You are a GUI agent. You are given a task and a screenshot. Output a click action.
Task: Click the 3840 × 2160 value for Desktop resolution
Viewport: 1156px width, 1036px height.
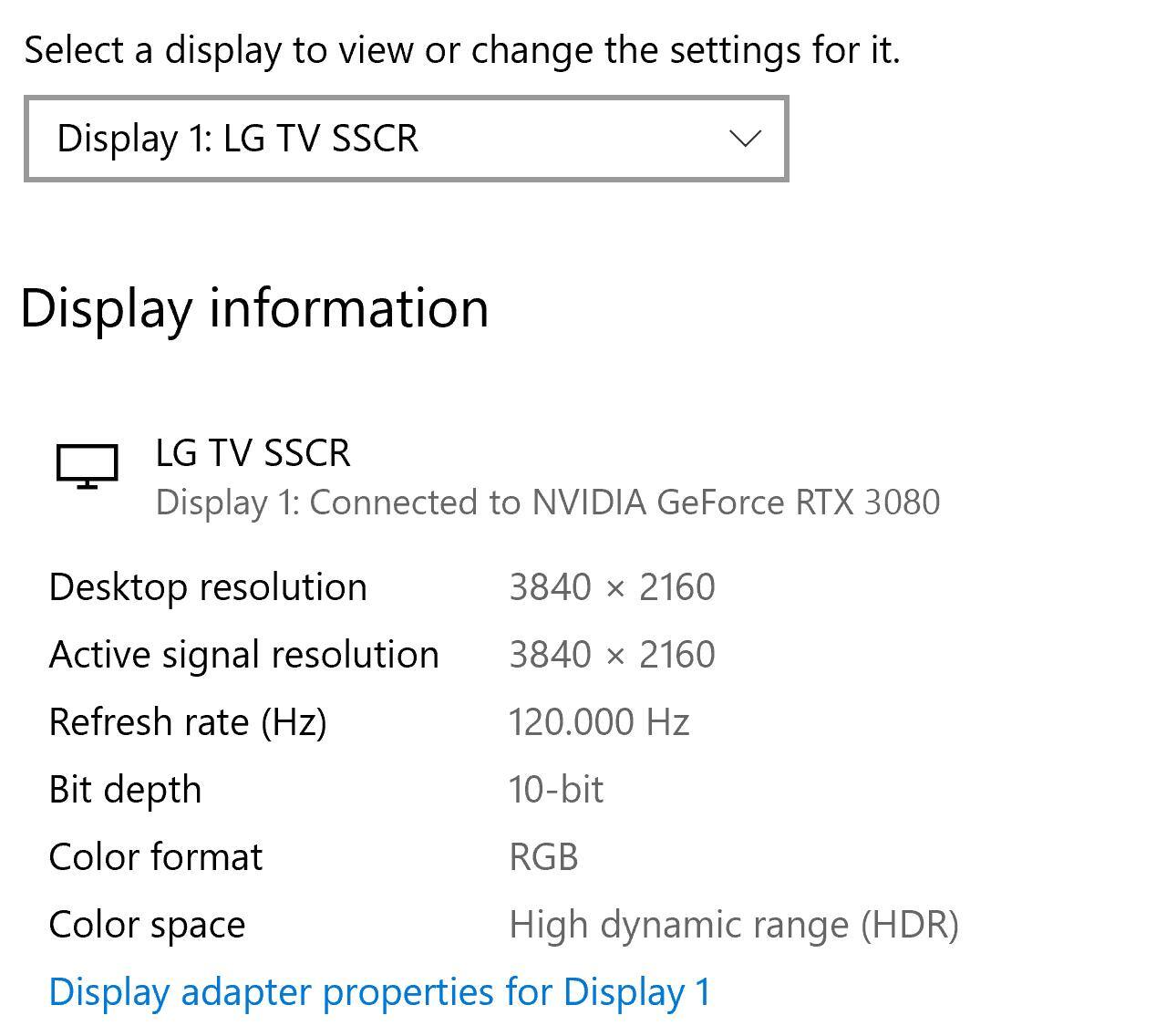point(612,587)
